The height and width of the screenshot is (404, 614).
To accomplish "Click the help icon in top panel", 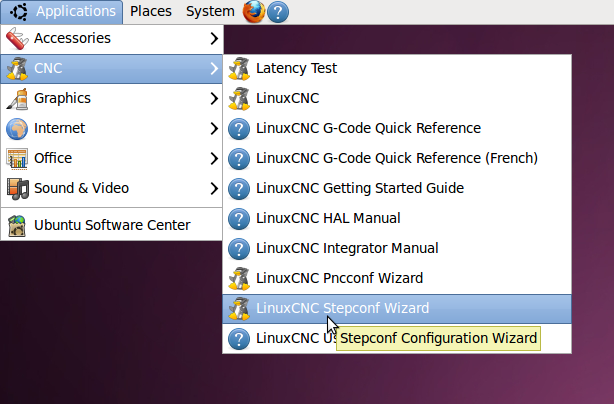I will [x=278, y=12].
